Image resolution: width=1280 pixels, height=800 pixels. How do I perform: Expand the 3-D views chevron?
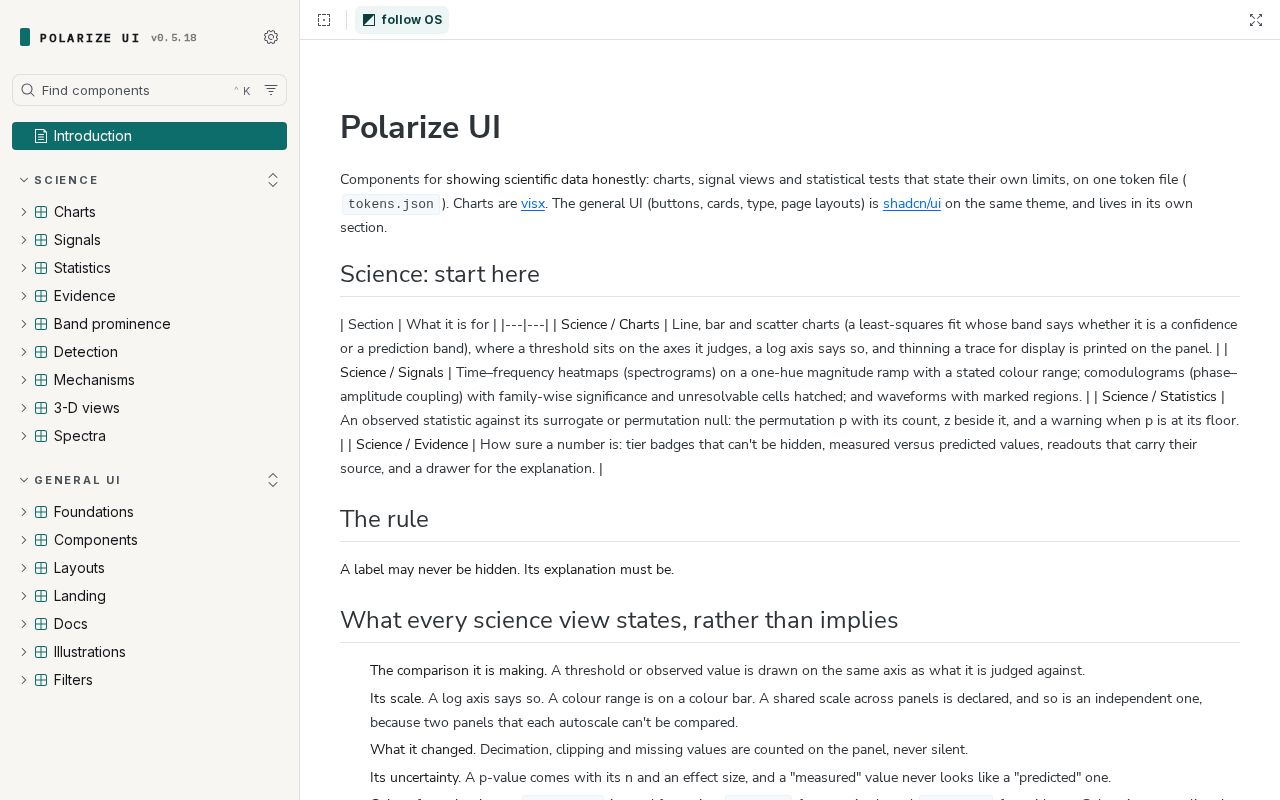(24, 408)
